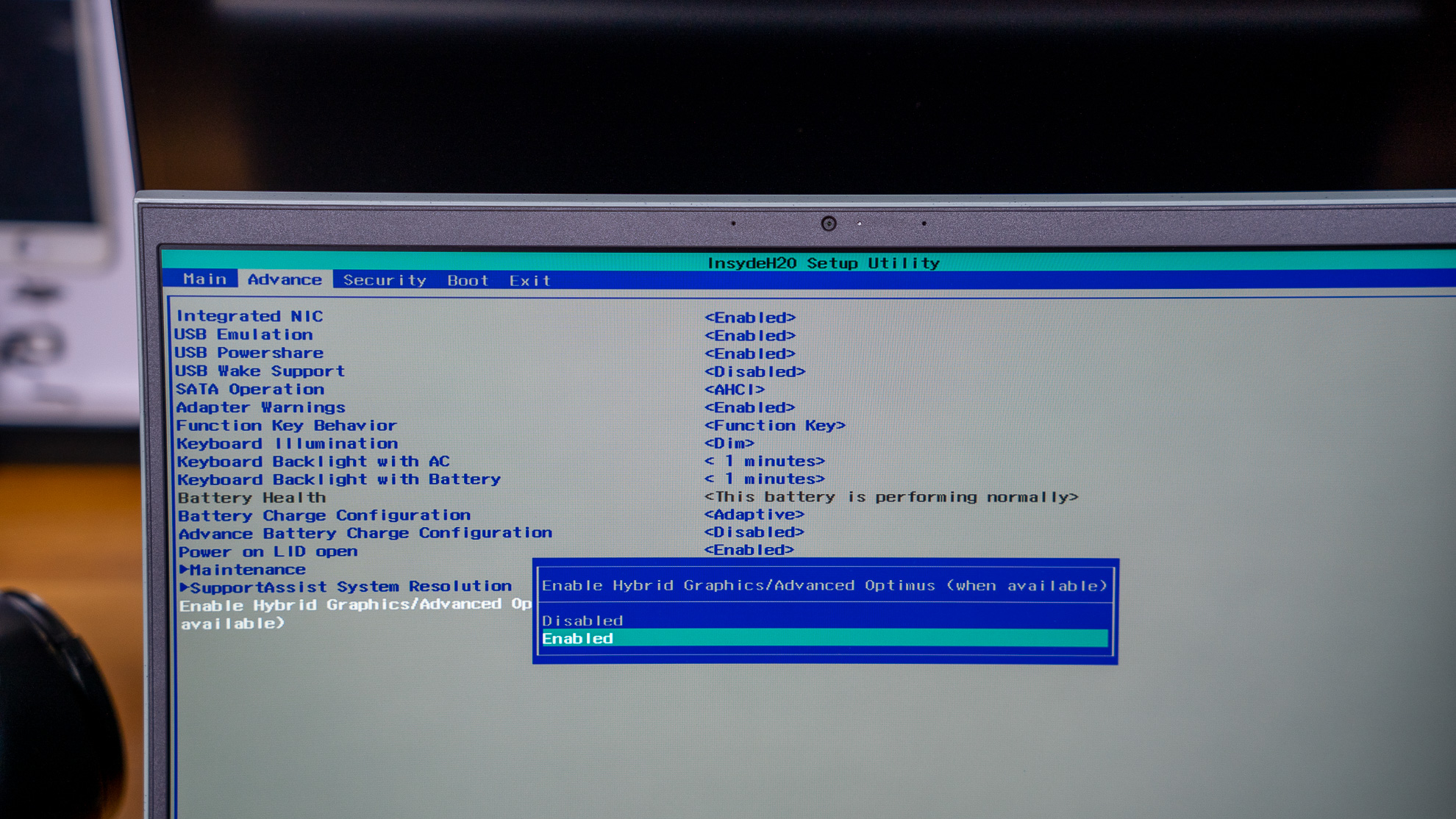Image resolution: width=1456 pixels, height=819 pixels.
Task: Change Integrated NIC Enabled value
Action: pos(750,318)
